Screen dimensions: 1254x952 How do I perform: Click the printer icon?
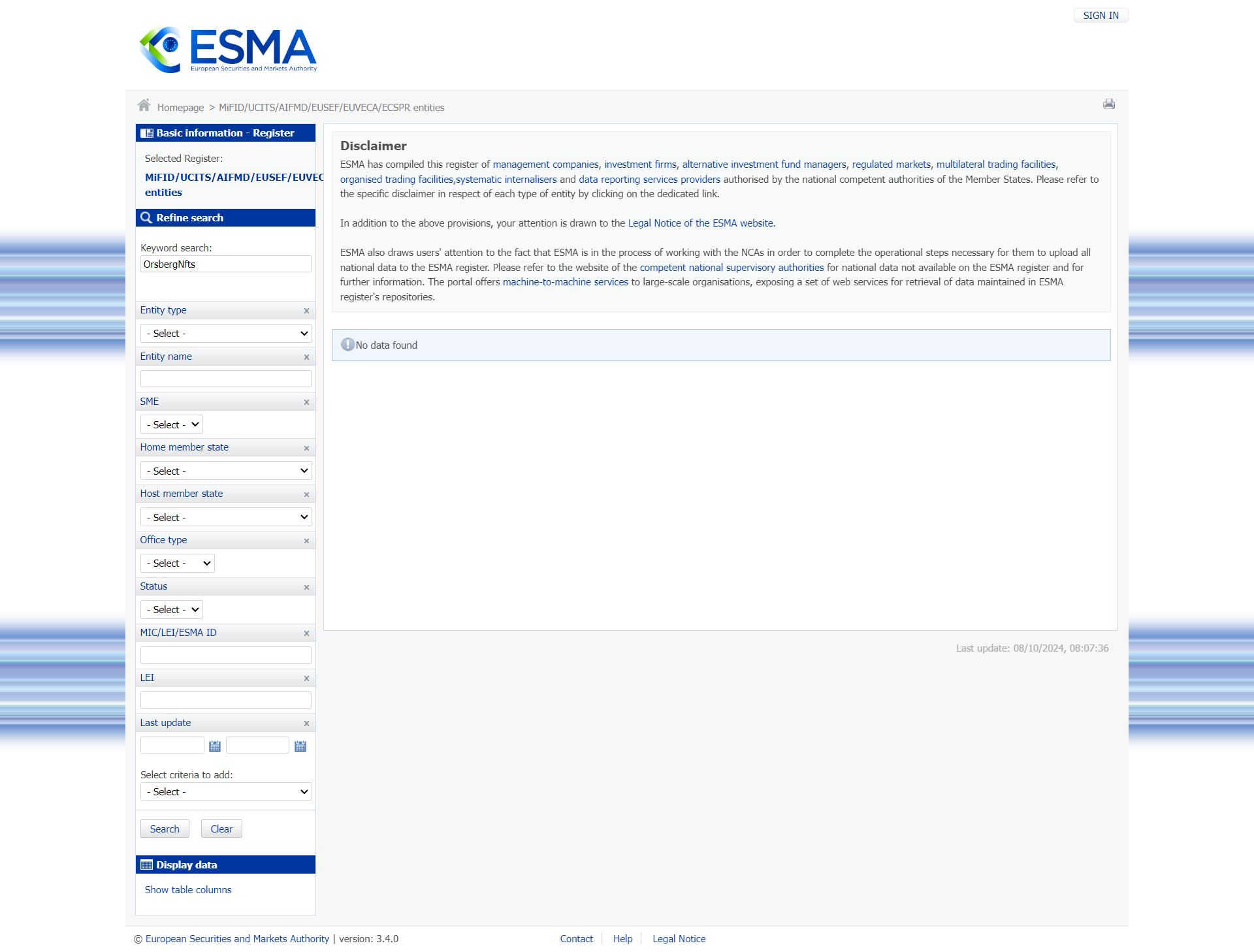(x=1109, y=104)
